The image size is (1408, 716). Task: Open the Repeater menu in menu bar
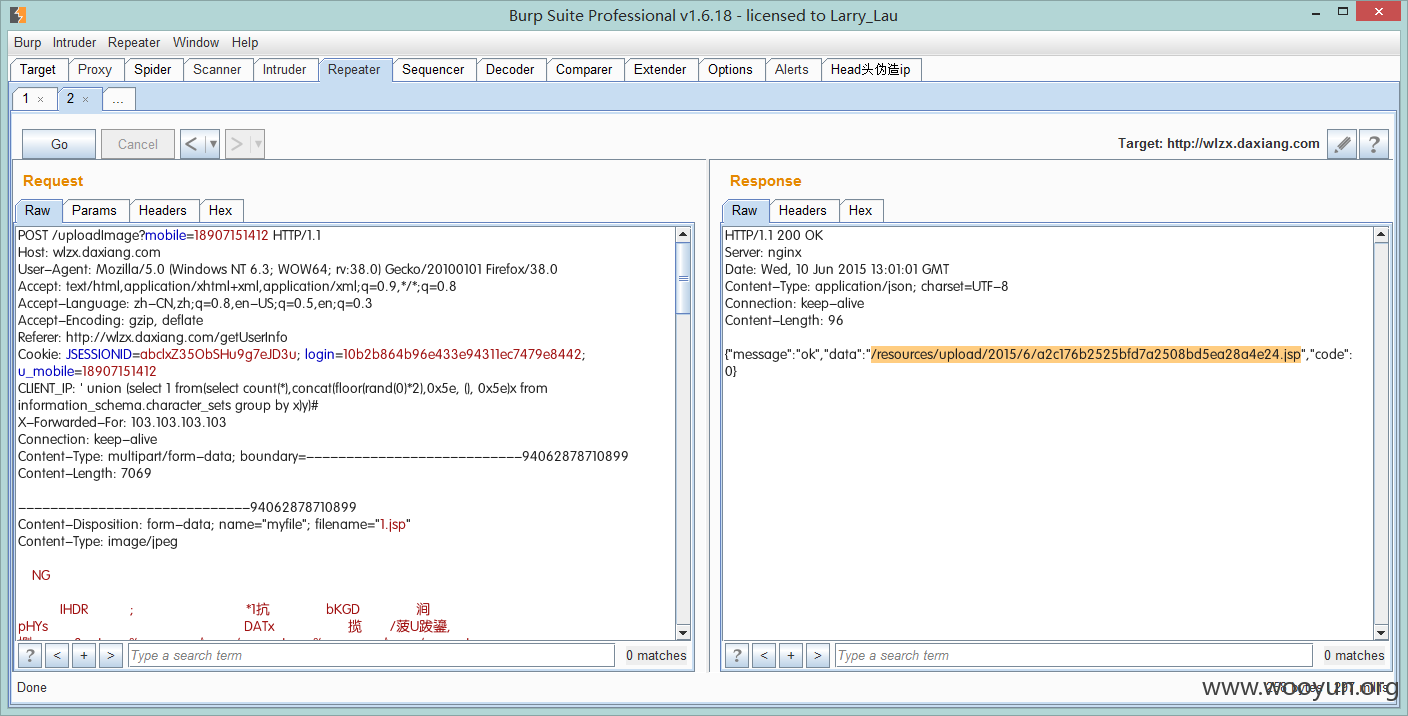click(134, 42)
